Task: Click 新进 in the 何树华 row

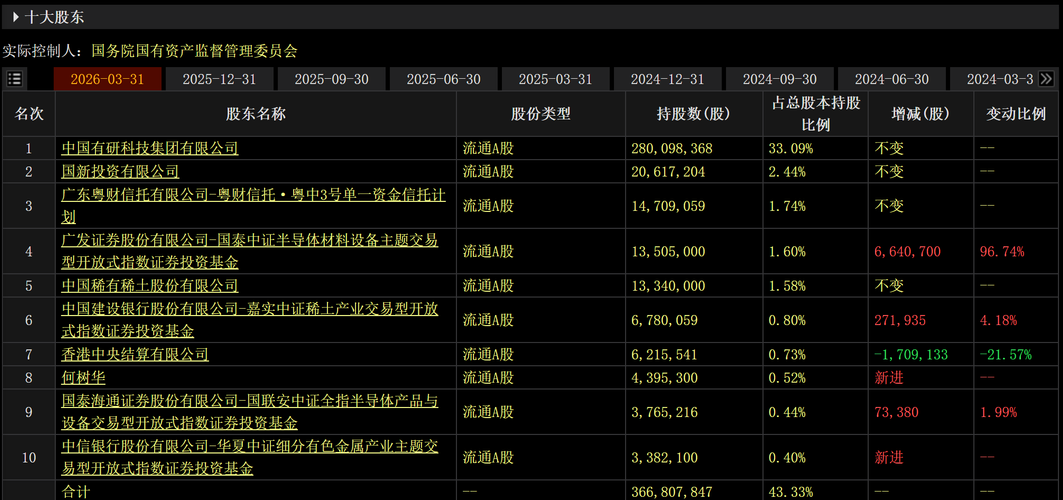Action: pyautogui.click(x=889, y=377)
